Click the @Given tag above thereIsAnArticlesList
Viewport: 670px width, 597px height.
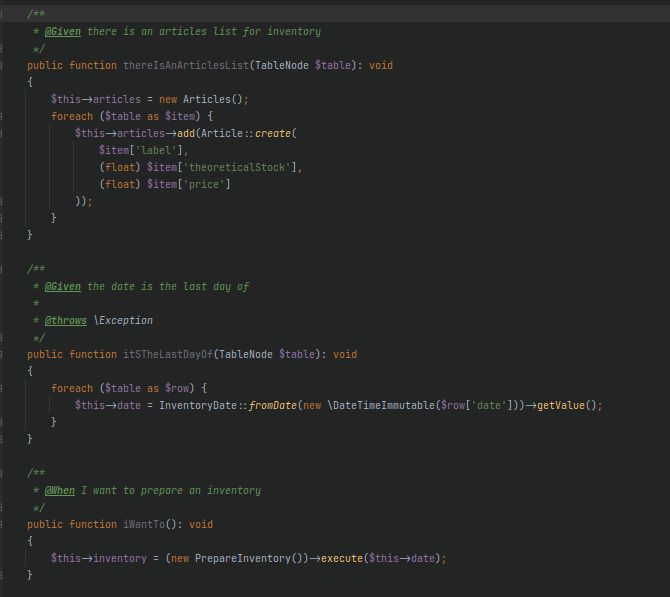62,32
